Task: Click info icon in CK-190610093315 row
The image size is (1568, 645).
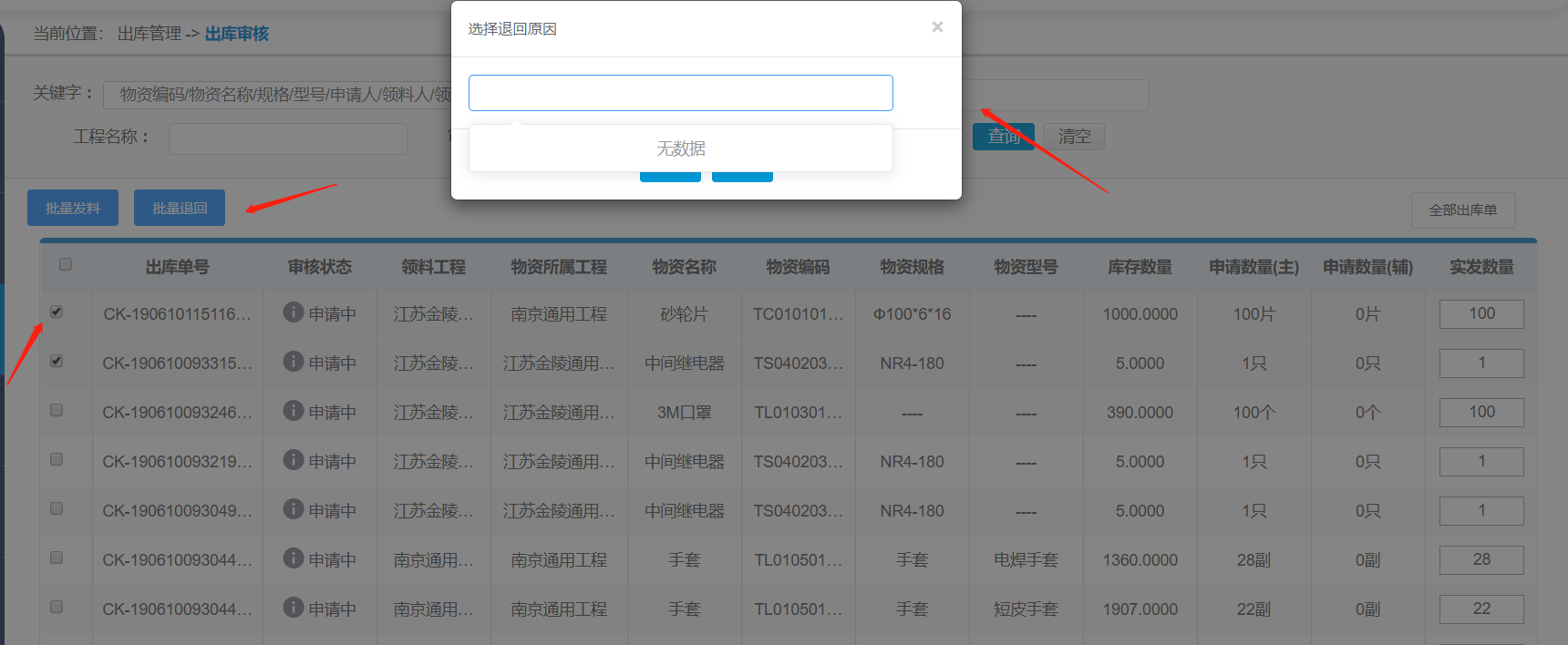Action: (293, 362)
